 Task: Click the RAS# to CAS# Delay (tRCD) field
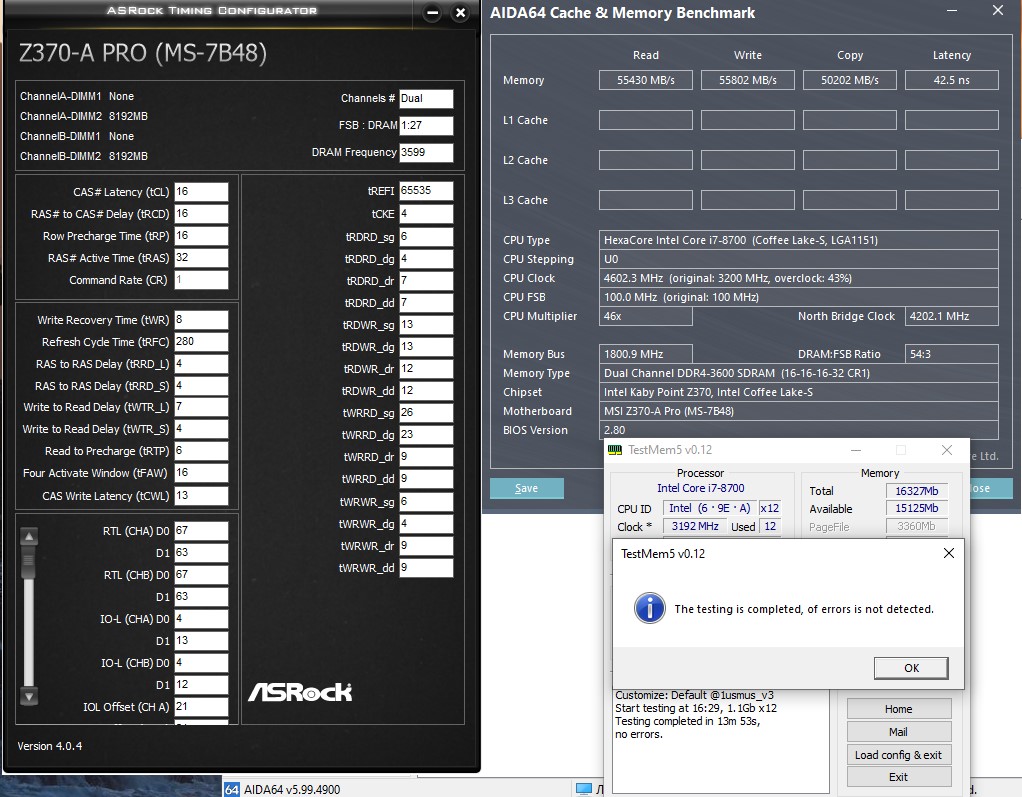(x=201, y=214)
